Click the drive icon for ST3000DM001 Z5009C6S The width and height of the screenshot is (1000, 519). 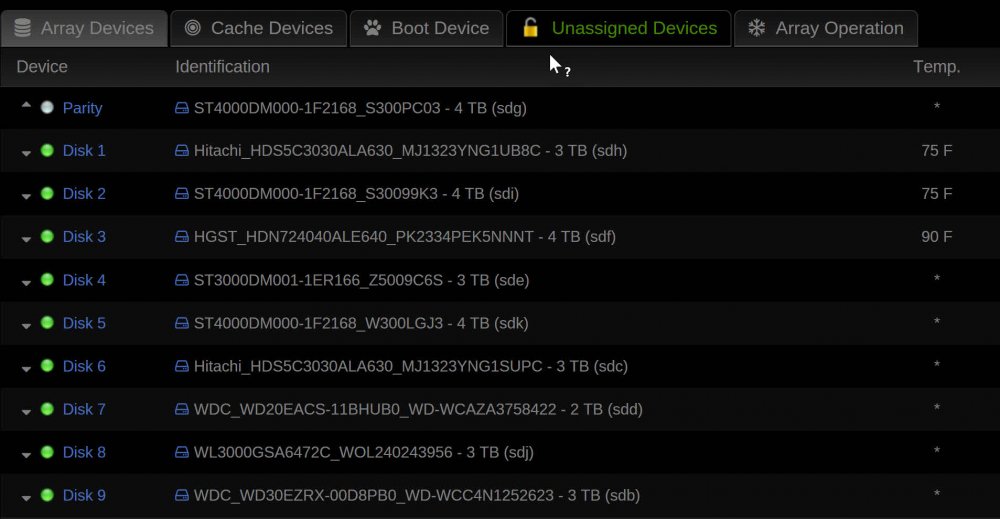click(x=182, y=280)
